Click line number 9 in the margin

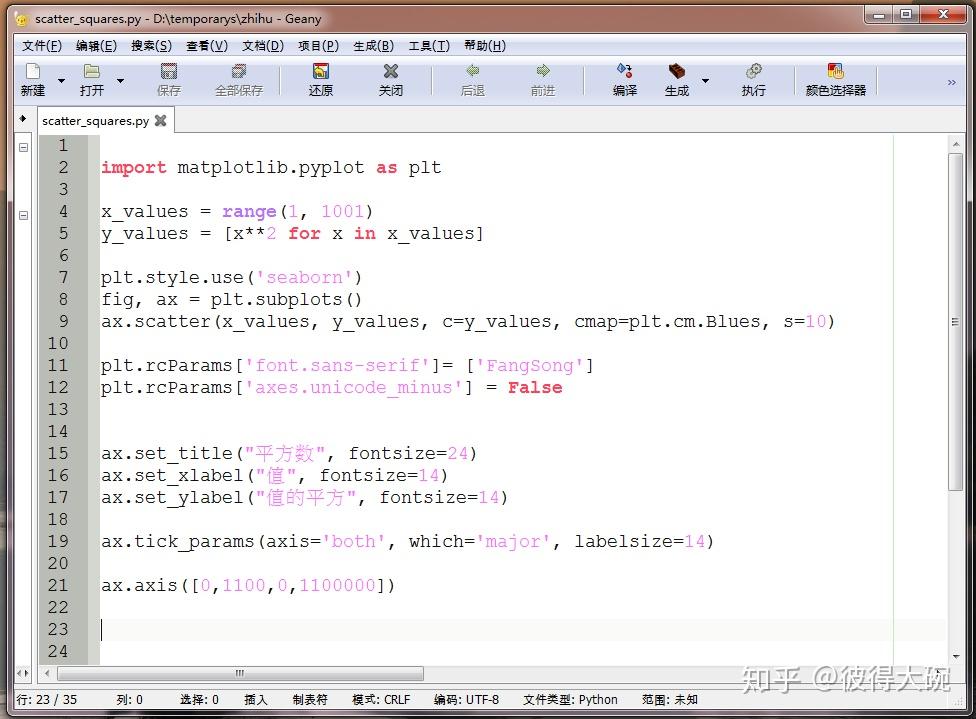[x=63, y=321]
